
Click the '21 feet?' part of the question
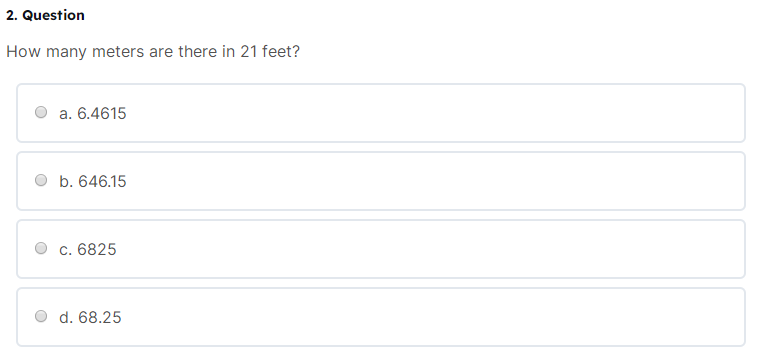(x=270, y=52)
